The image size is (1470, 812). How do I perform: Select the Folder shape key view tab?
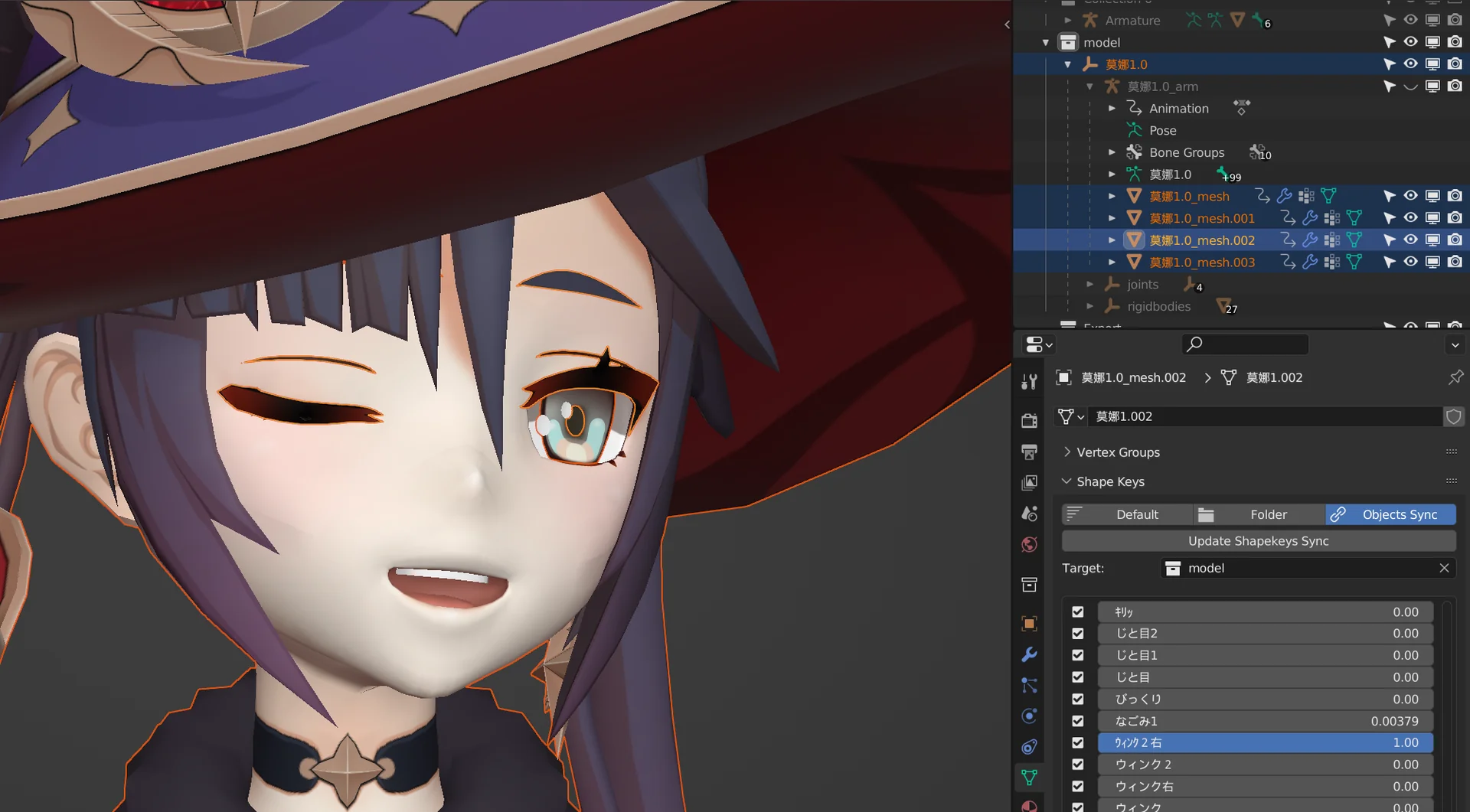coord(1258,514)
